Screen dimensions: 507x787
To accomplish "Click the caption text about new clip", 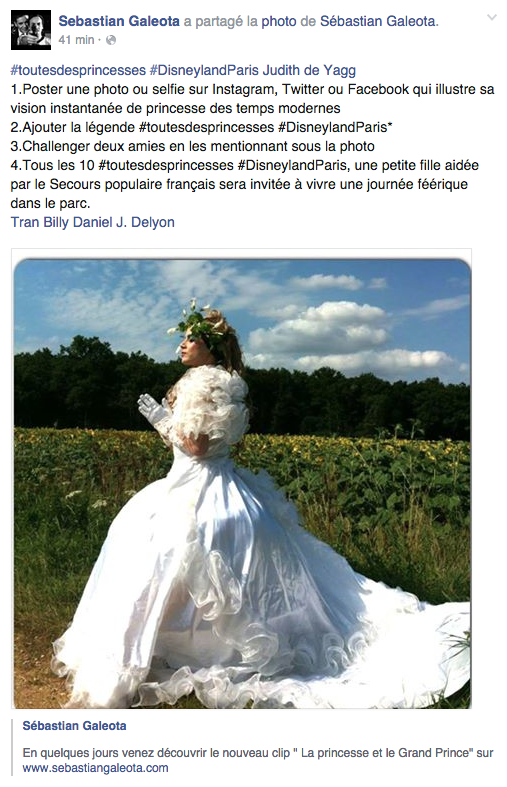I will pos(258,753).
